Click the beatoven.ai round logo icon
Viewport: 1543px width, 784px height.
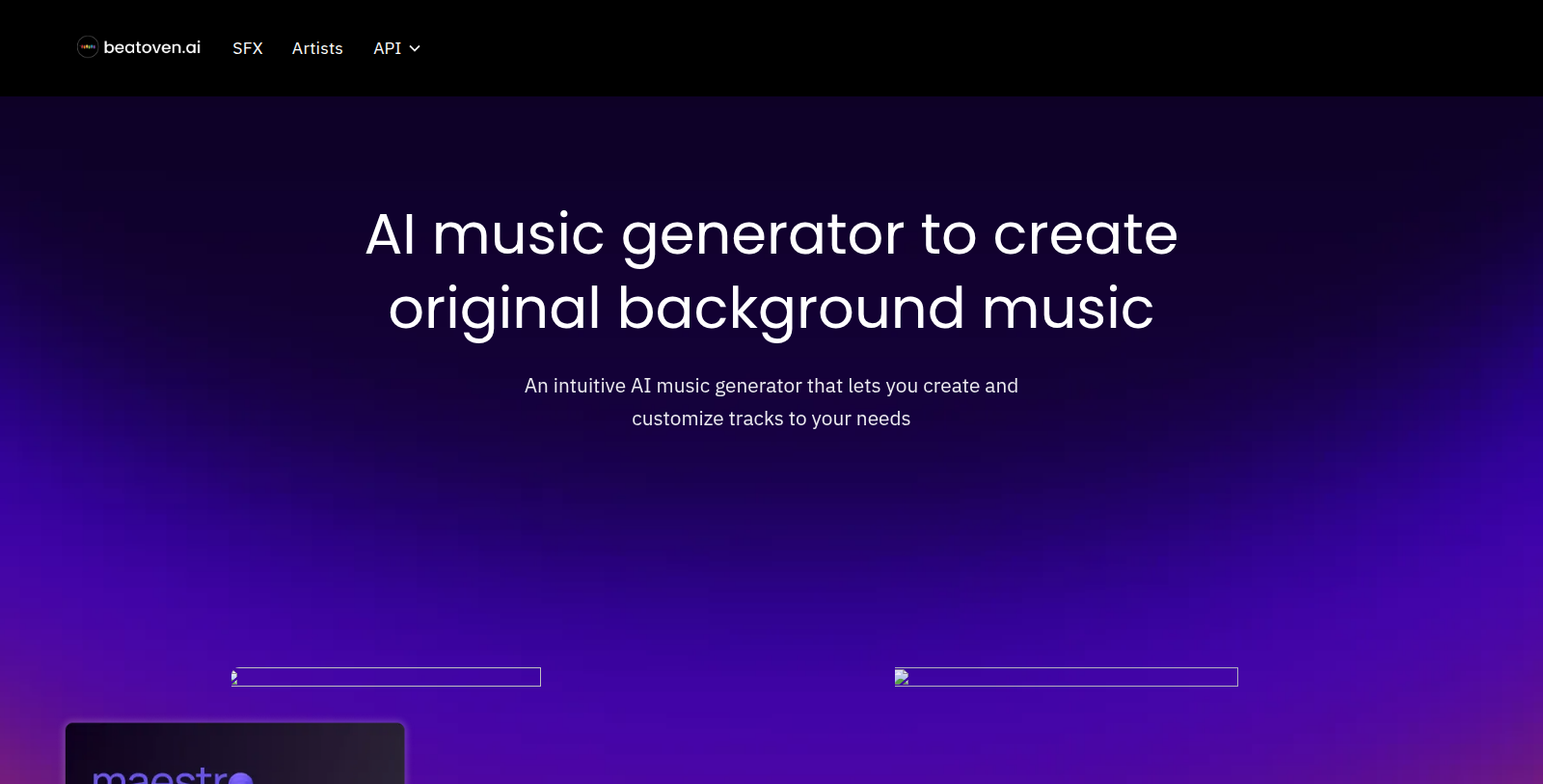coord(88,47)
